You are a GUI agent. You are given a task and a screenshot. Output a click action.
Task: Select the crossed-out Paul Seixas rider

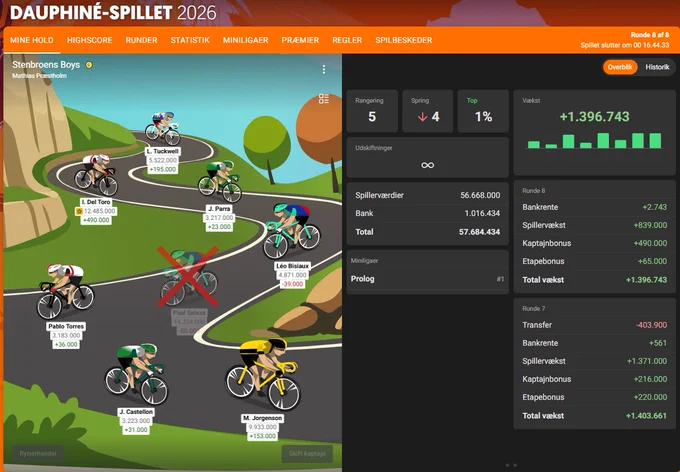point(188,277)
